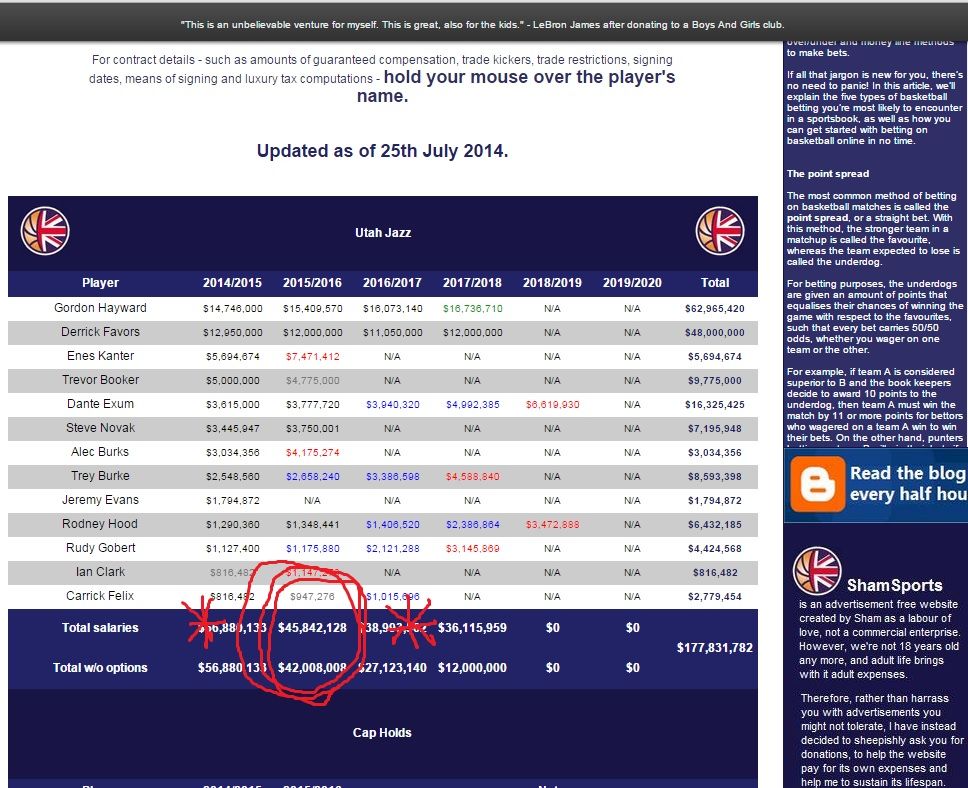Click 'Updated as of 25th July 2014' heading

382,151
